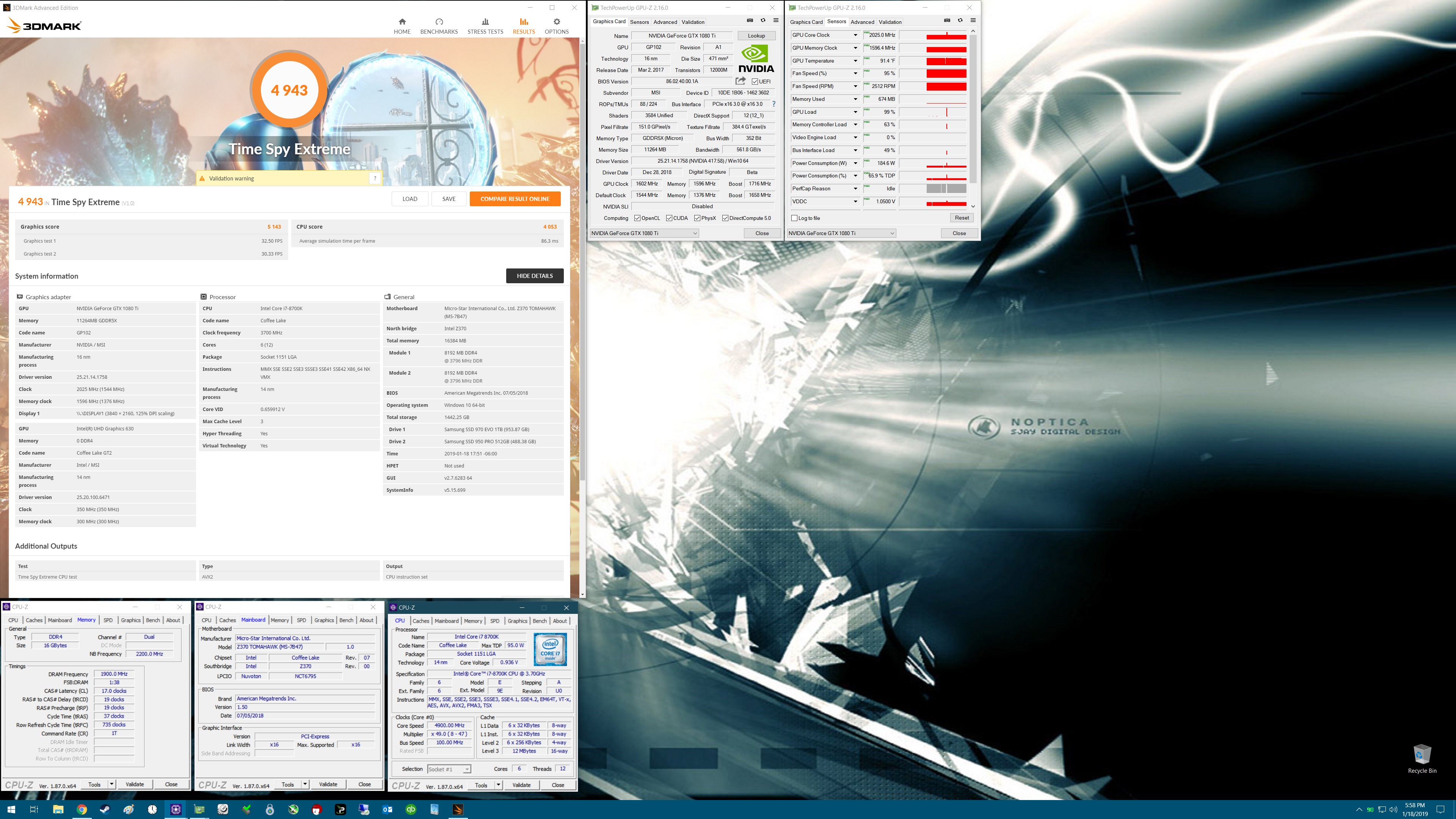Open the PerfCap Reason sensor dropdown
Viewport: 1456px width, 819px height.
855,189
